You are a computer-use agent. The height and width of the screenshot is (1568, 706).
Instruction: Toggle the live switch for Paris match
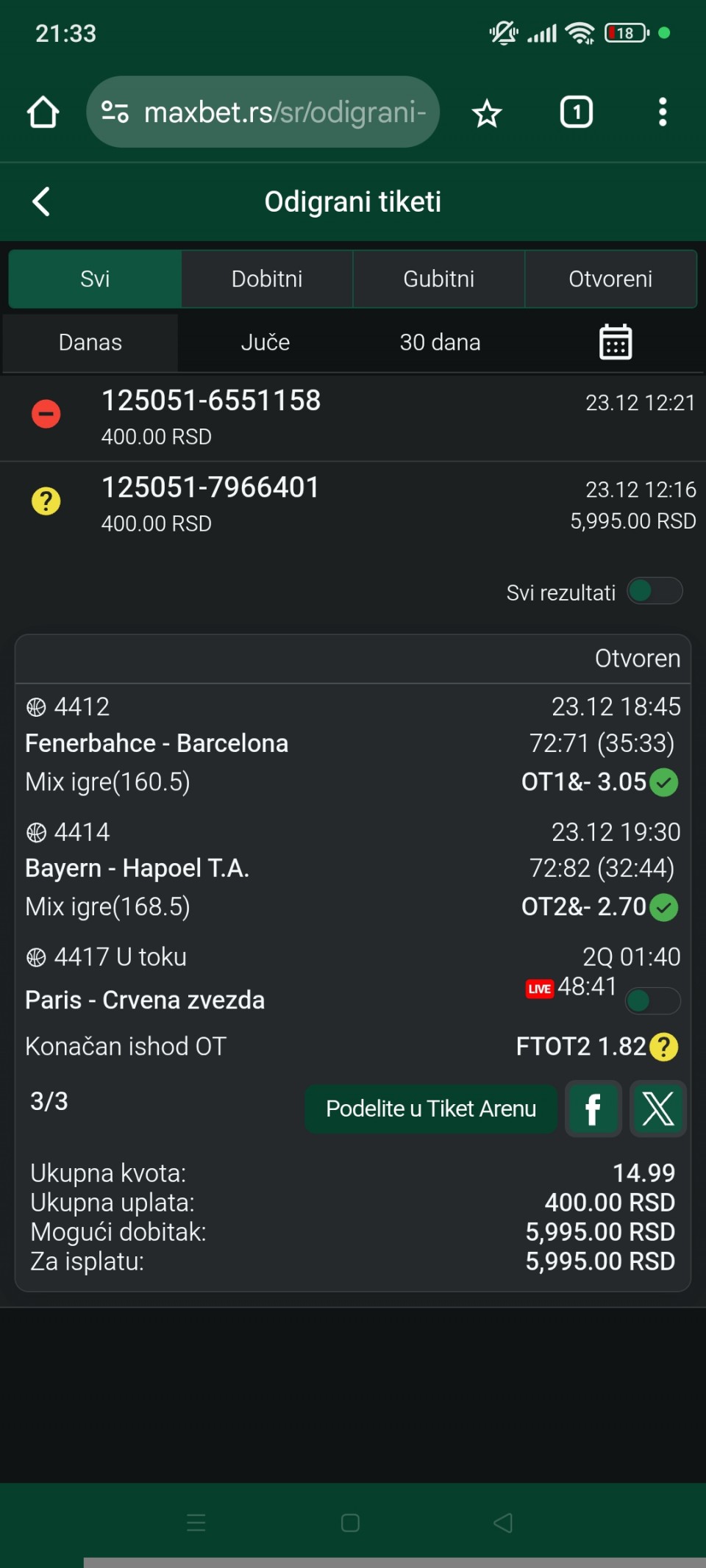(x=652, y=1000)
